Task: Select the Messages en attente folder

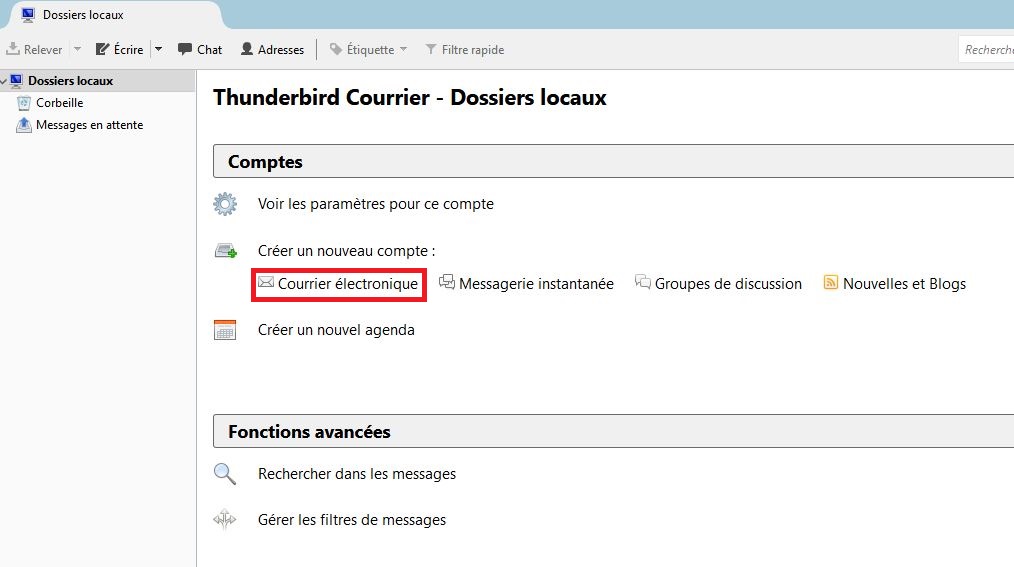Action: [x=89, y=125]
